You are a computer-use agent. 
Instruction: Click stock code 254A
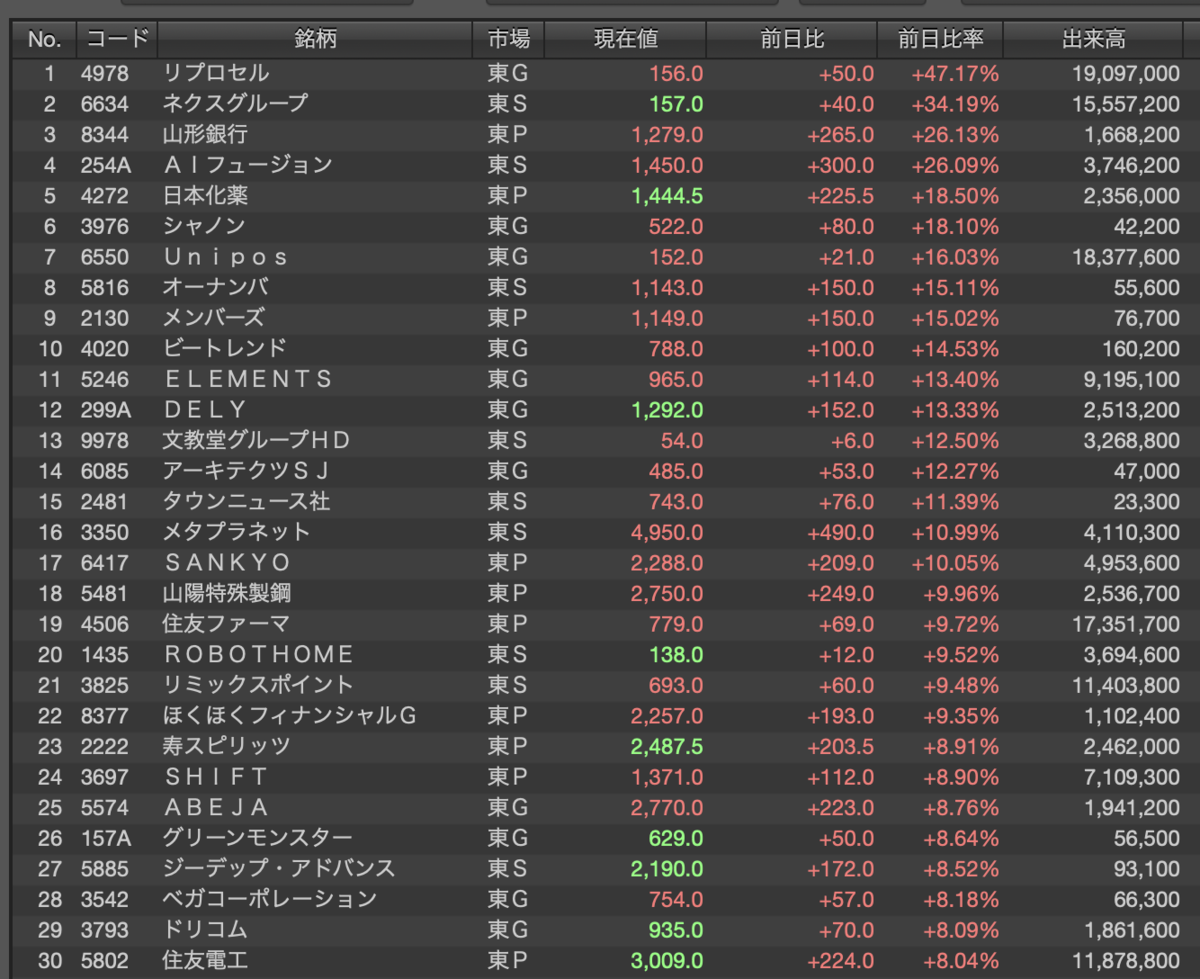(x=107, y=165)
